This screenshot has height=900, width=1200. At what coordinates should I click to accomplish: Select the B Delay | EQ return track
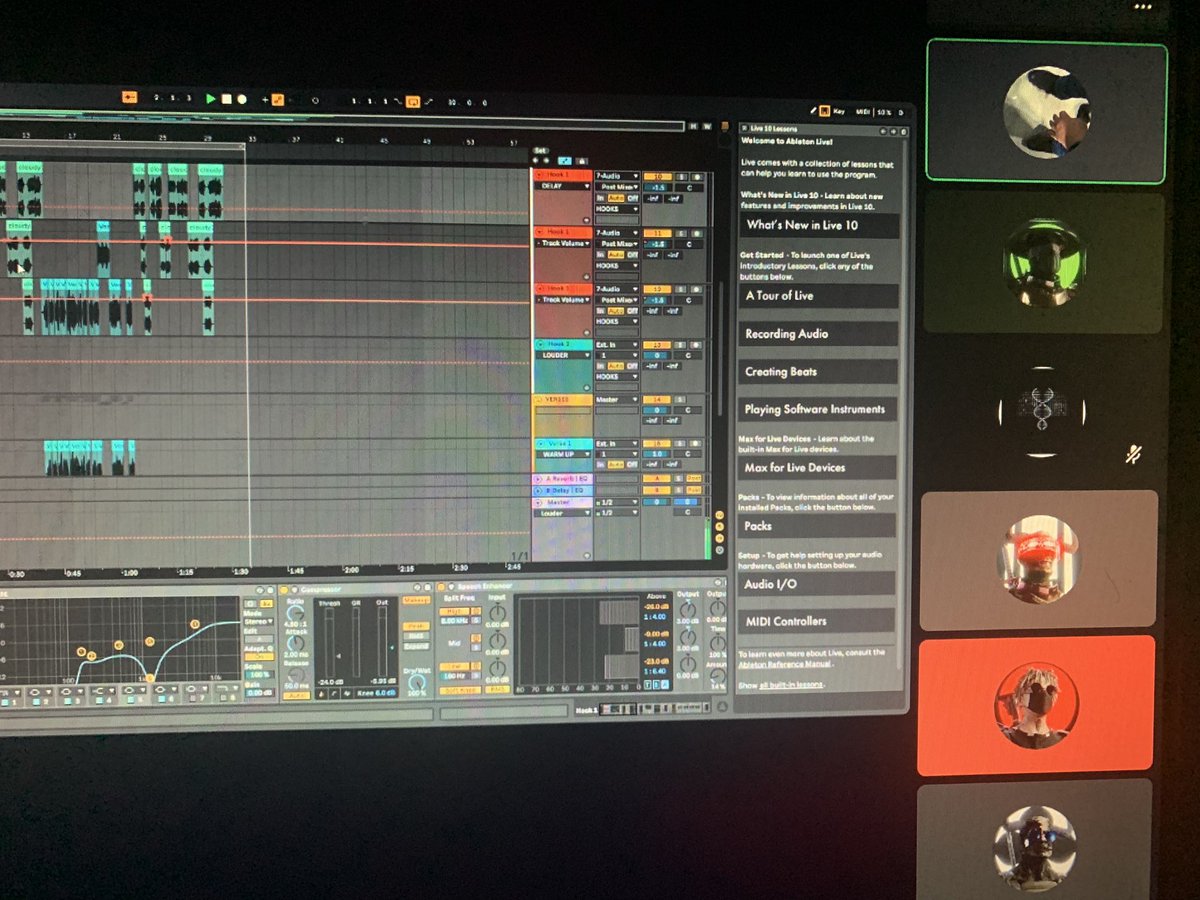click(x=563, y=491)
